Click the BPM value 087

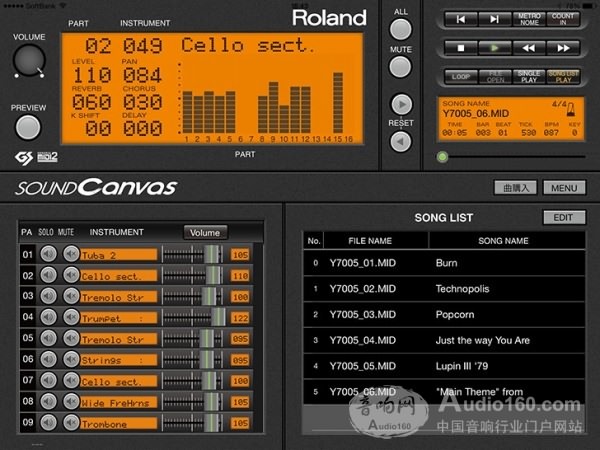pos(551,133)
